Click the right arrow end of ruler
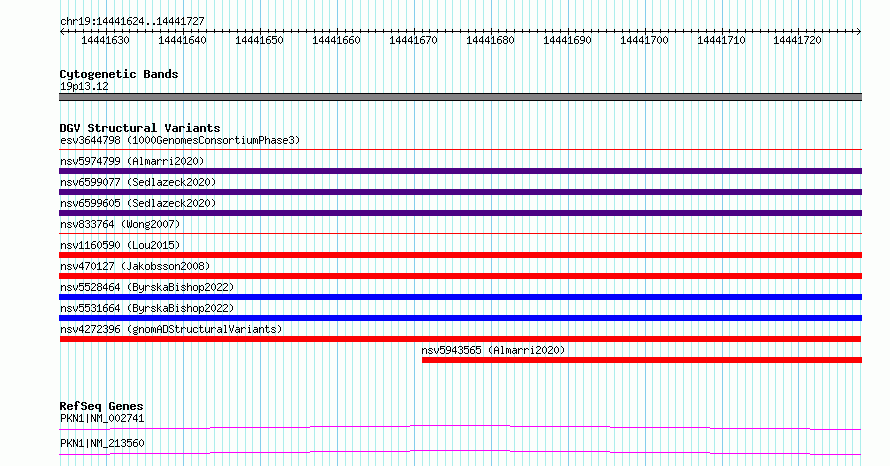Image resolution: width=890 pixels, height=466 pixels. (859, 32)
